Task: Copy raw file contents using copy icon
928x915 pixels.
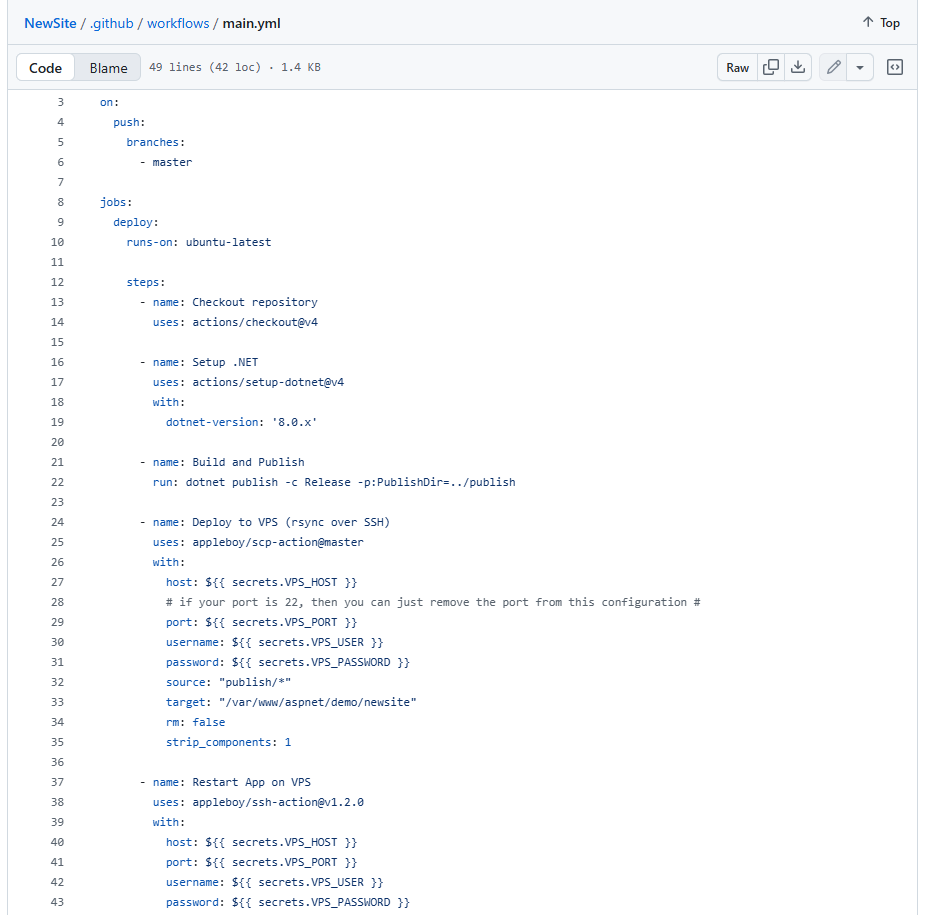Action: [x=770, y=67]
